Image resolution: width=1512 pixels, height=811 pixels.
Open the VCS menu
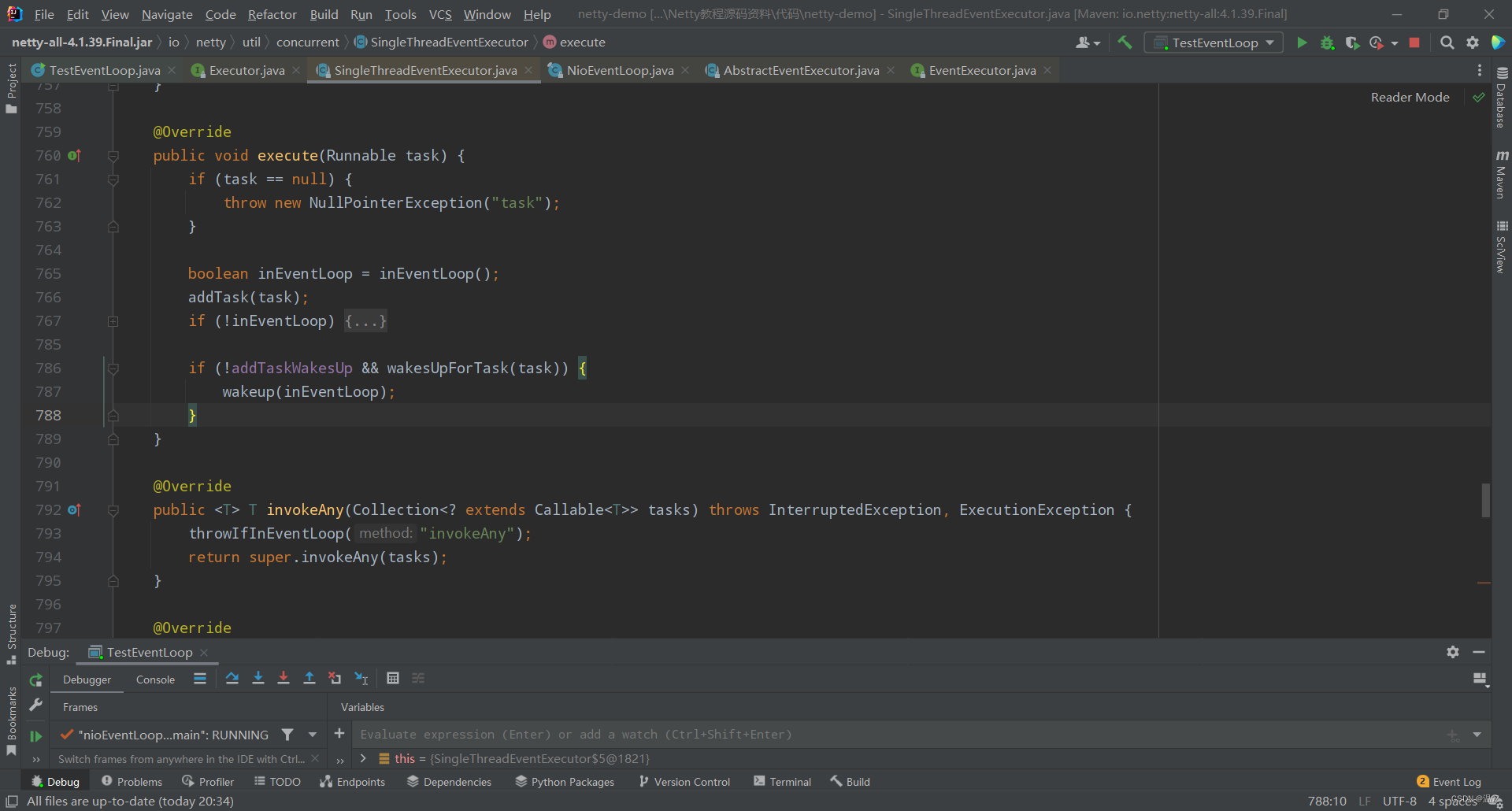[x=440, y=14]
